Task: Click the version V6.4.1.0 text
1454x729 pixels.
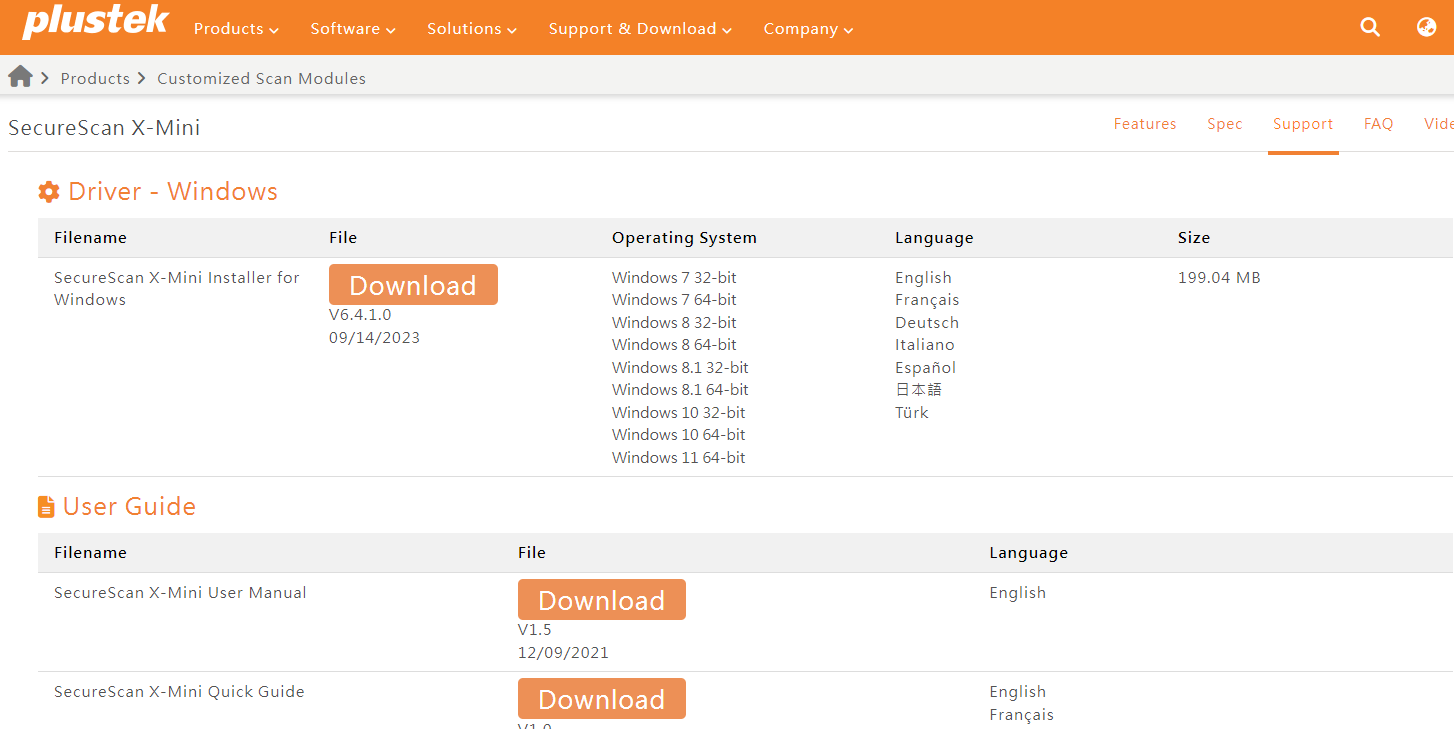Action: 360,315
